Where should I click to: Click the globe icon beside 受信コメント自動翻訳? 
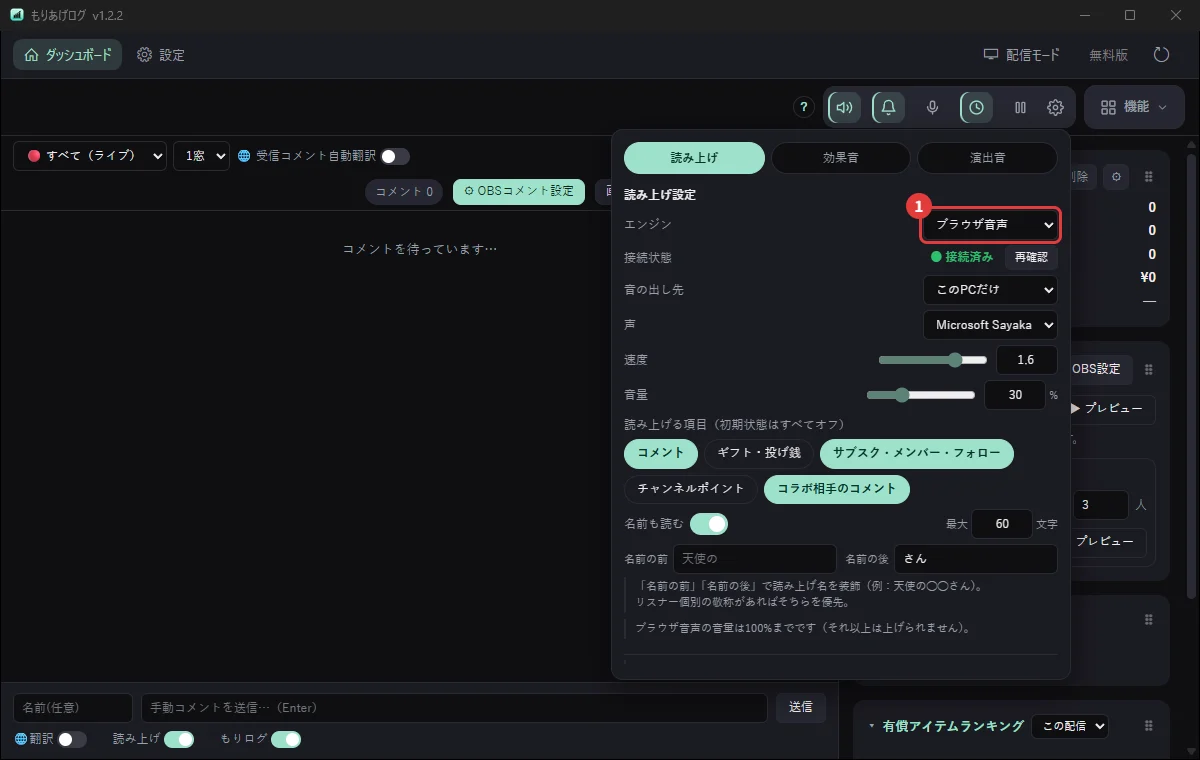point(244,156)
